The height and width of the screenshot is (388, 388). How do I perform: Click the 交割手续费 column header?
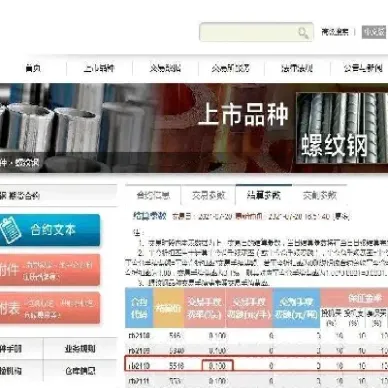click(x=296, y=308)
